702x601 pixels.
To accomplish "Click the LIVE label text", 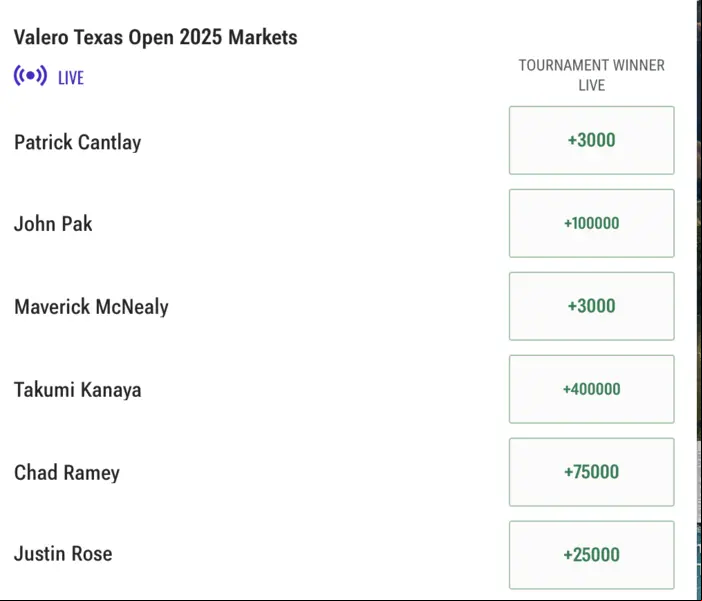I will (71, 78).
